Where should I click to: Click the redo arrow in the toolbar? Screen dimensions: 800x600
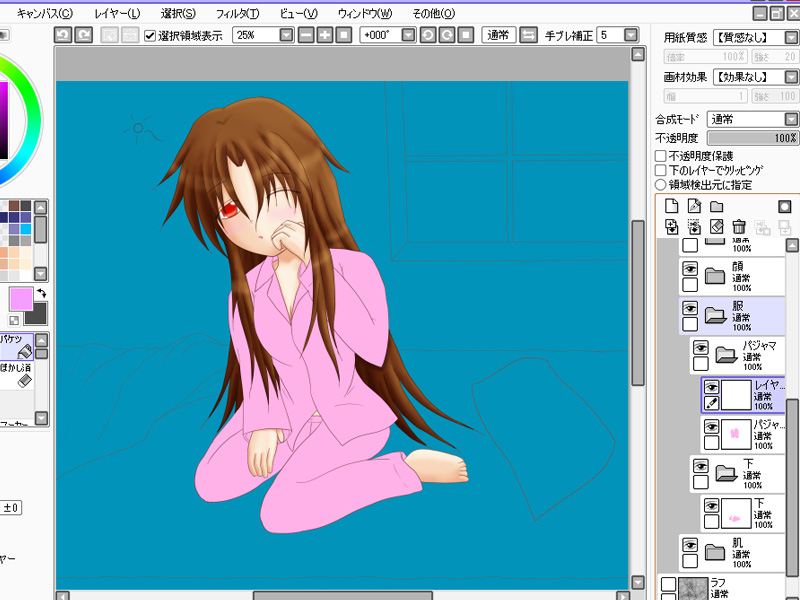[x=84, y=35]
